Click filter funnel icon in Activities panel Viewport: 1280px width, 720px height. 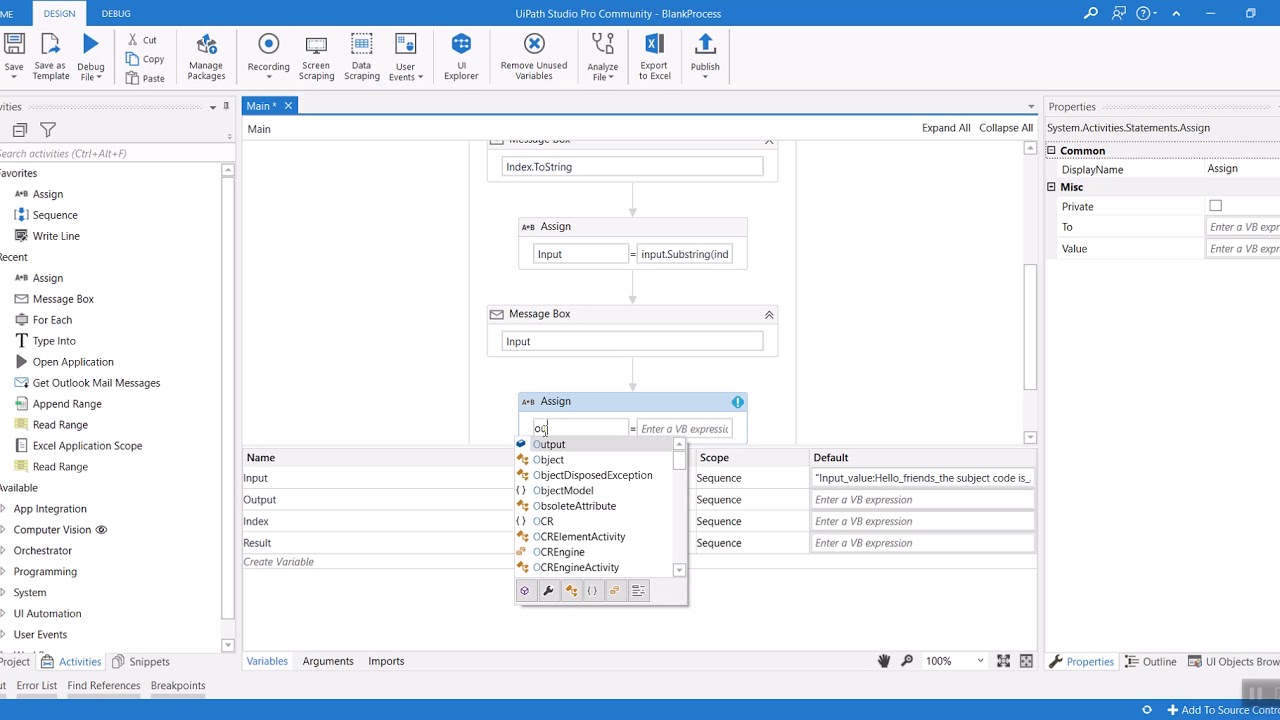47,130
